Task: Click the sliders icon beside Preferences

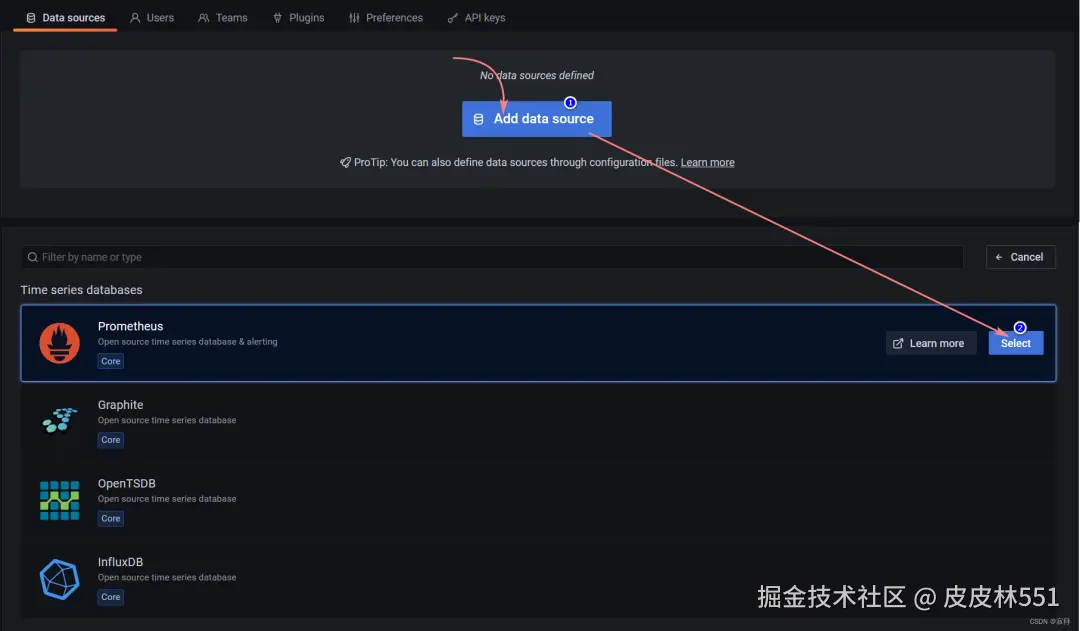Action: click(x=354, y=18)
